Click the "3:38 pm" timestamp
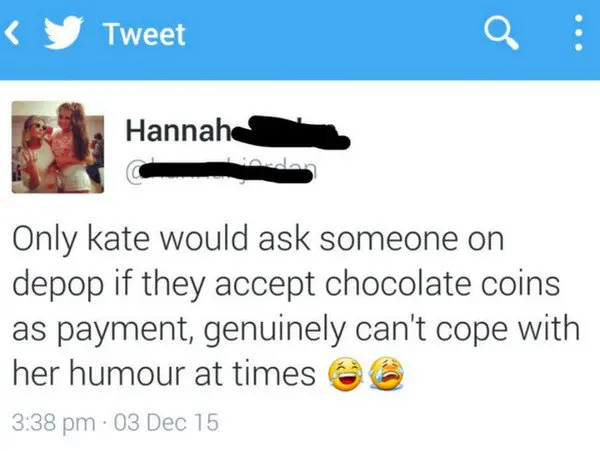Screen dimensions: 600x451 pyautogui.click(x=54, y=422)
